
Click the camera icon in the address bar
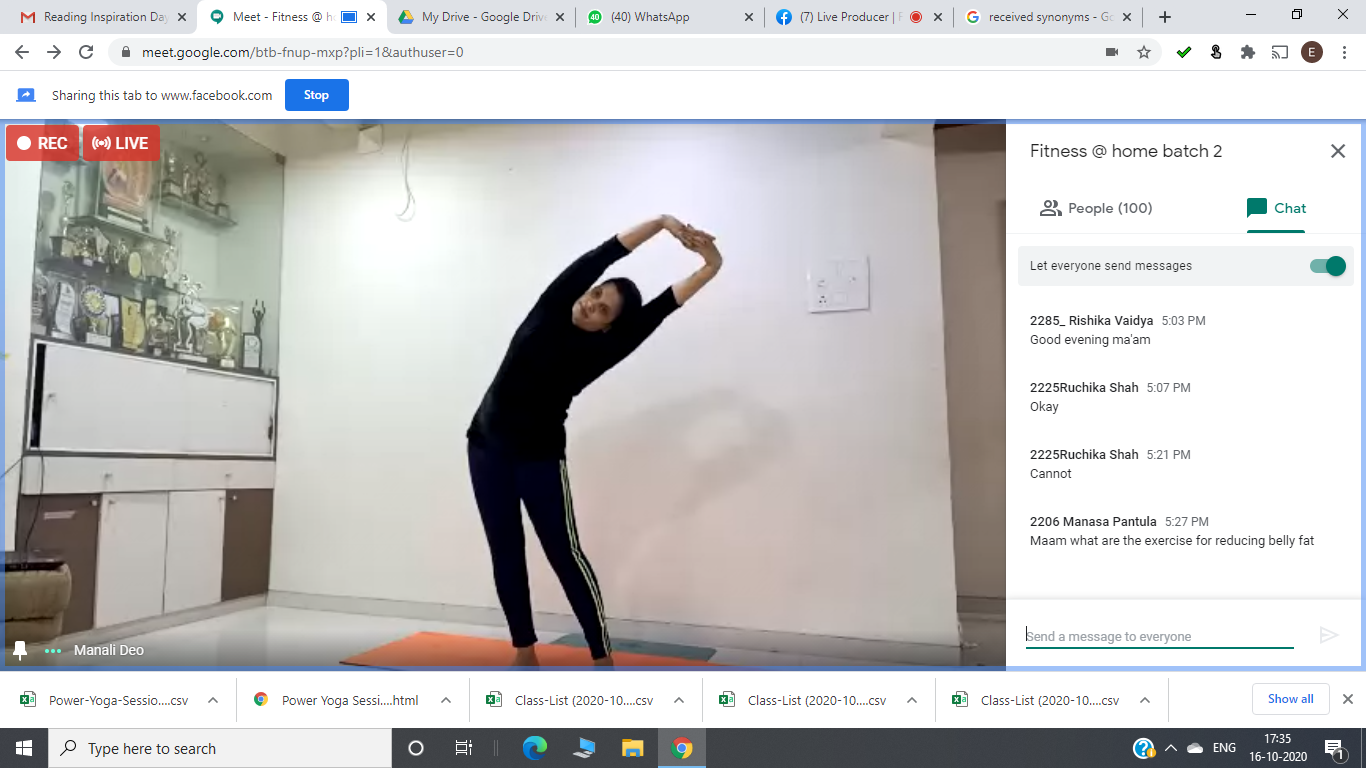[1110, 52]
